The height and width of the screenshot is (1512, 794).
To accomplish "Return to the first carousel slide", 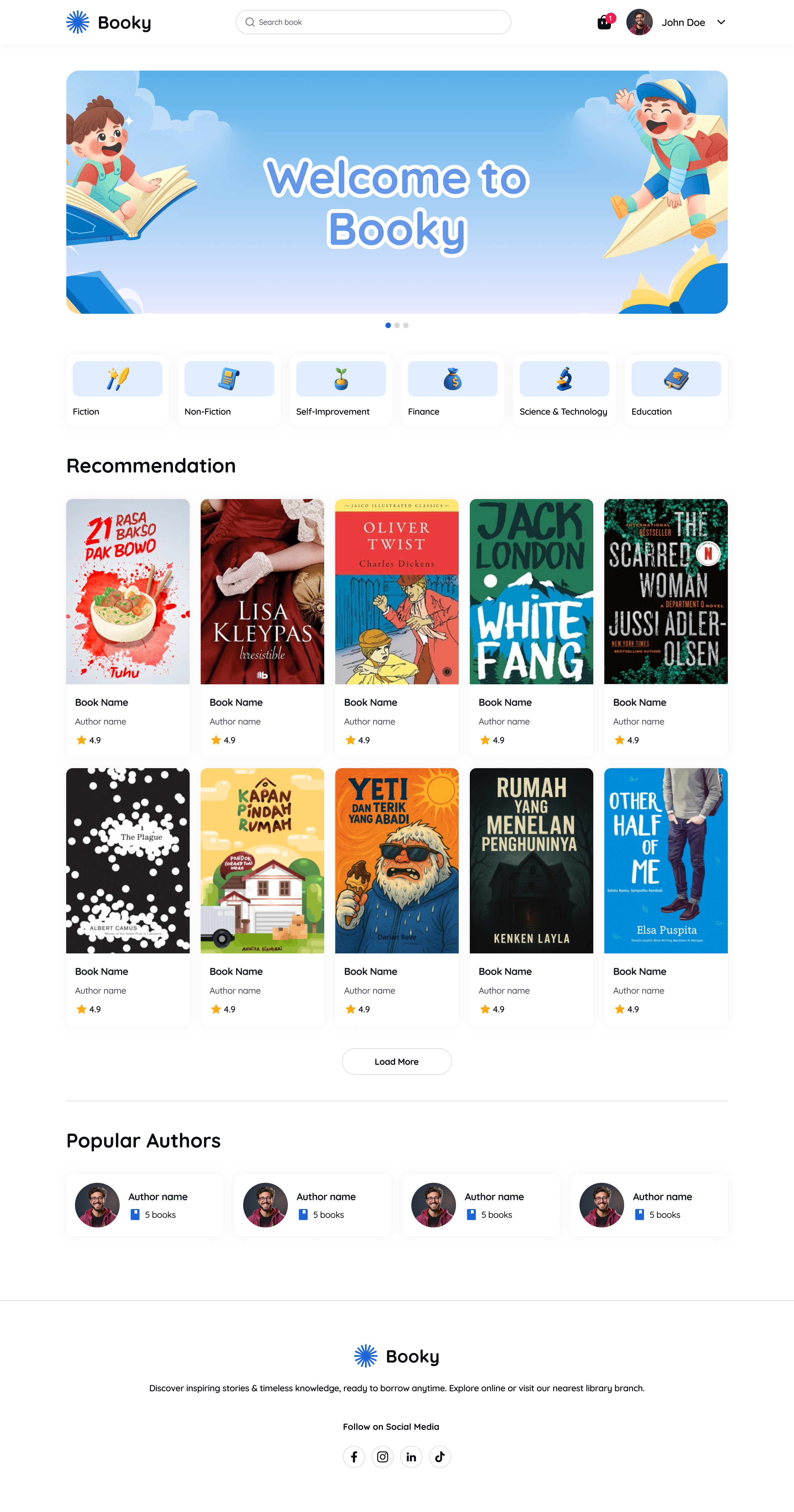I will coord(388,325).
